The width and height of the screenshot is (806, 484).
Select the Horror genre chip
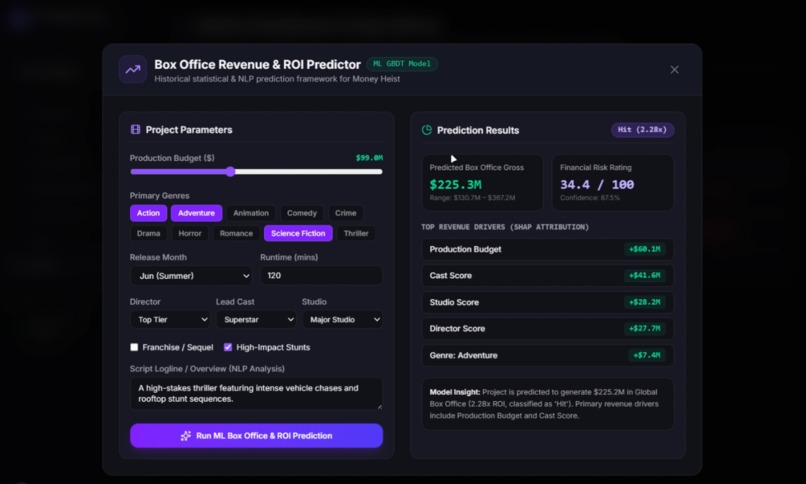[x=190, y=233]
